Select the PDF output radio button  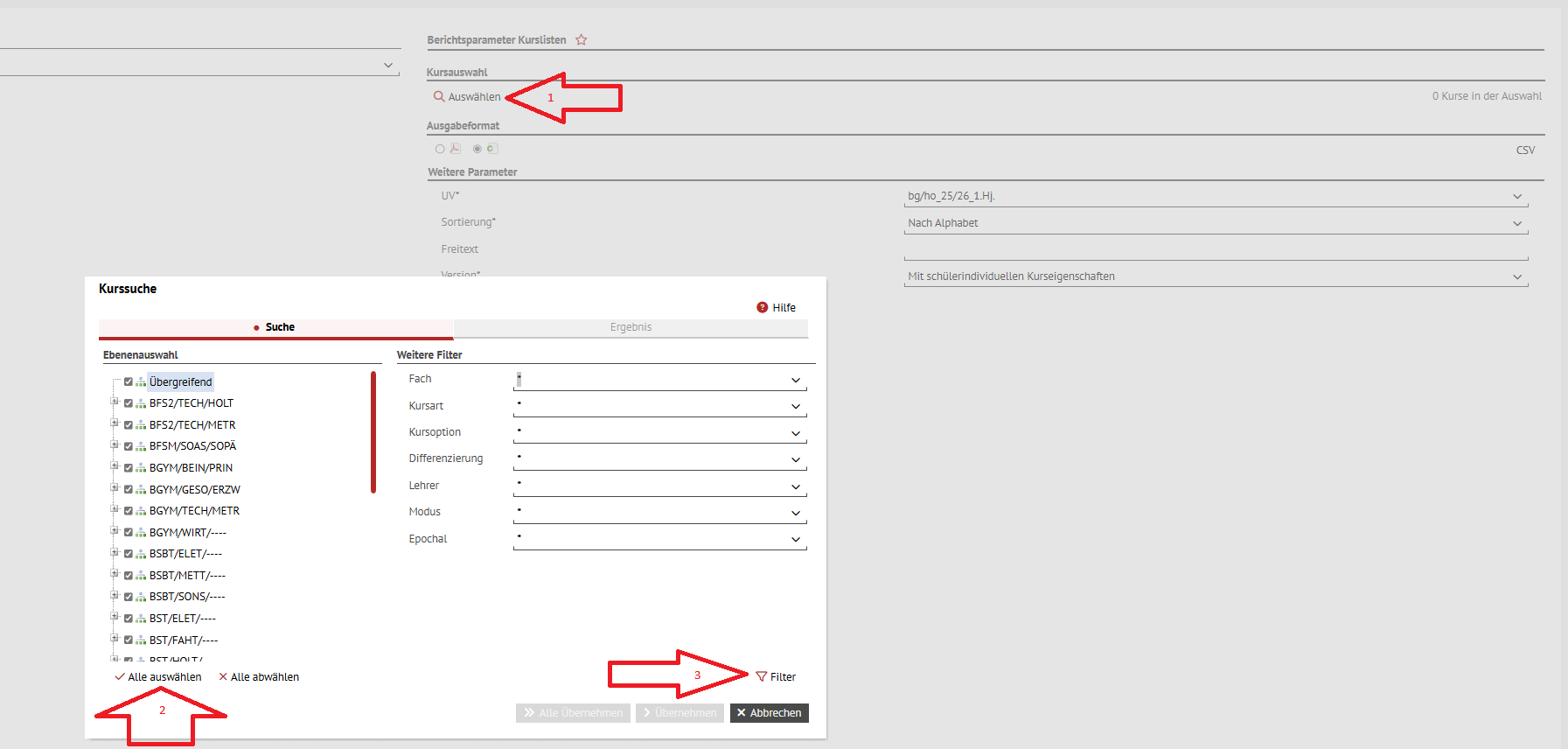[x=440, y=149]
